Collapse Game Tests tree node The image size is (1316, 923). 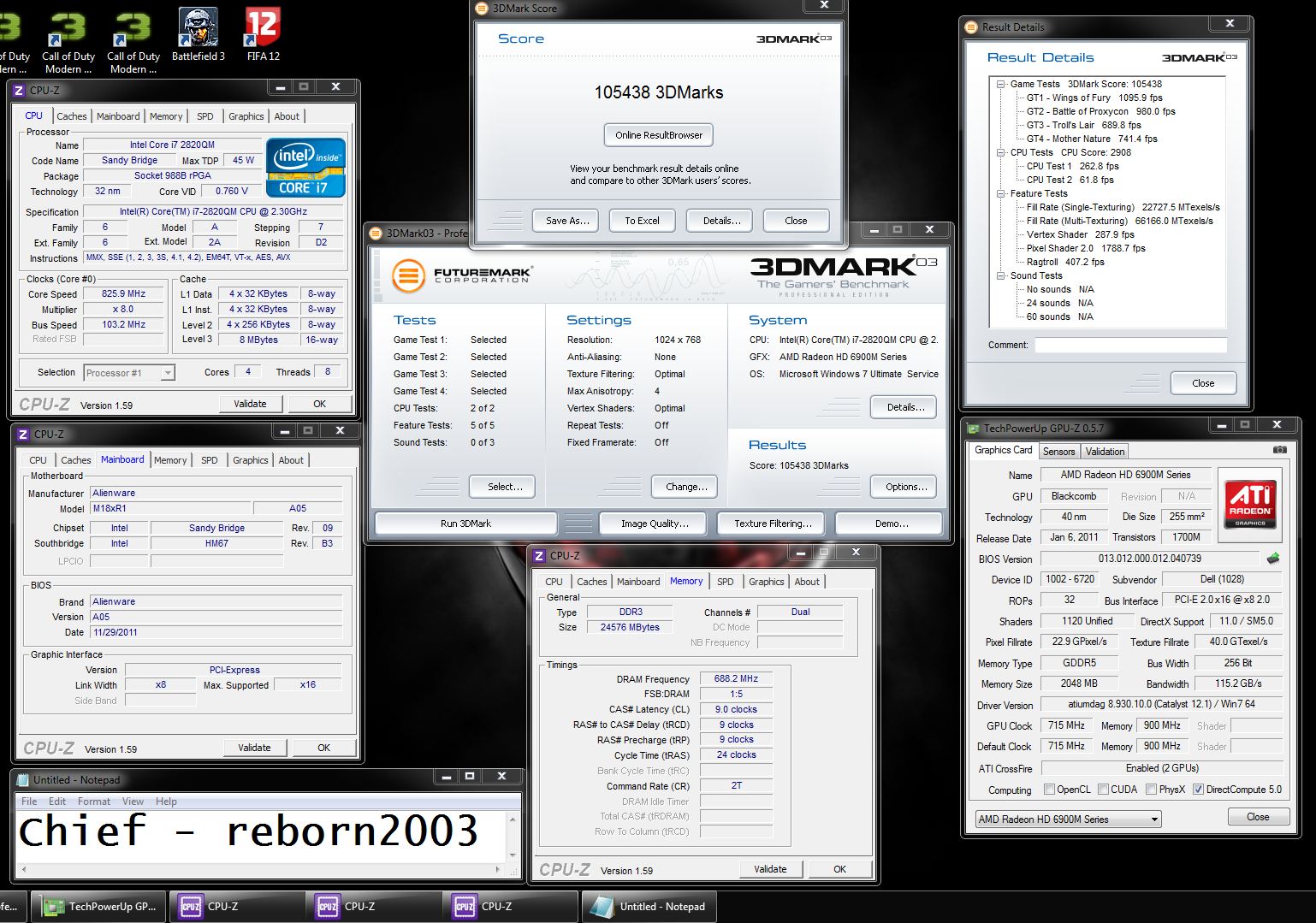[x=1001, y=84]
